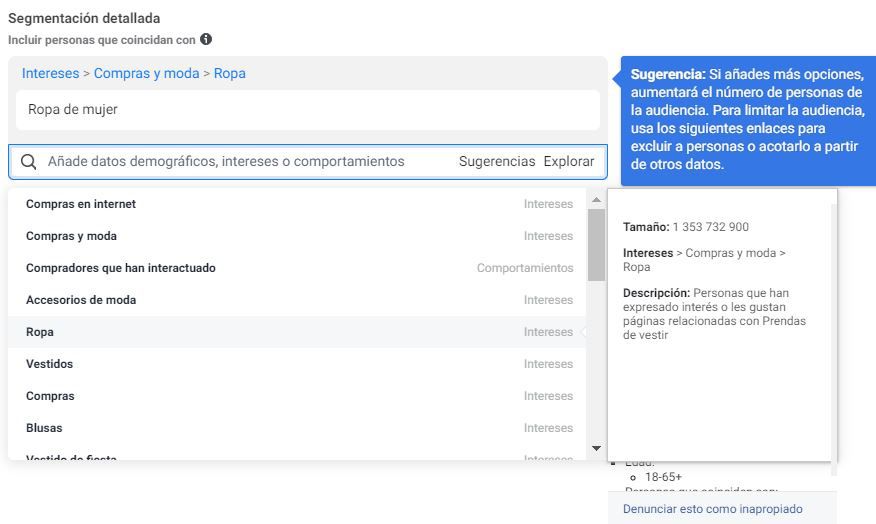Click the 'Tamaño: 1 353 732 900' value

(x=685, y=227)
